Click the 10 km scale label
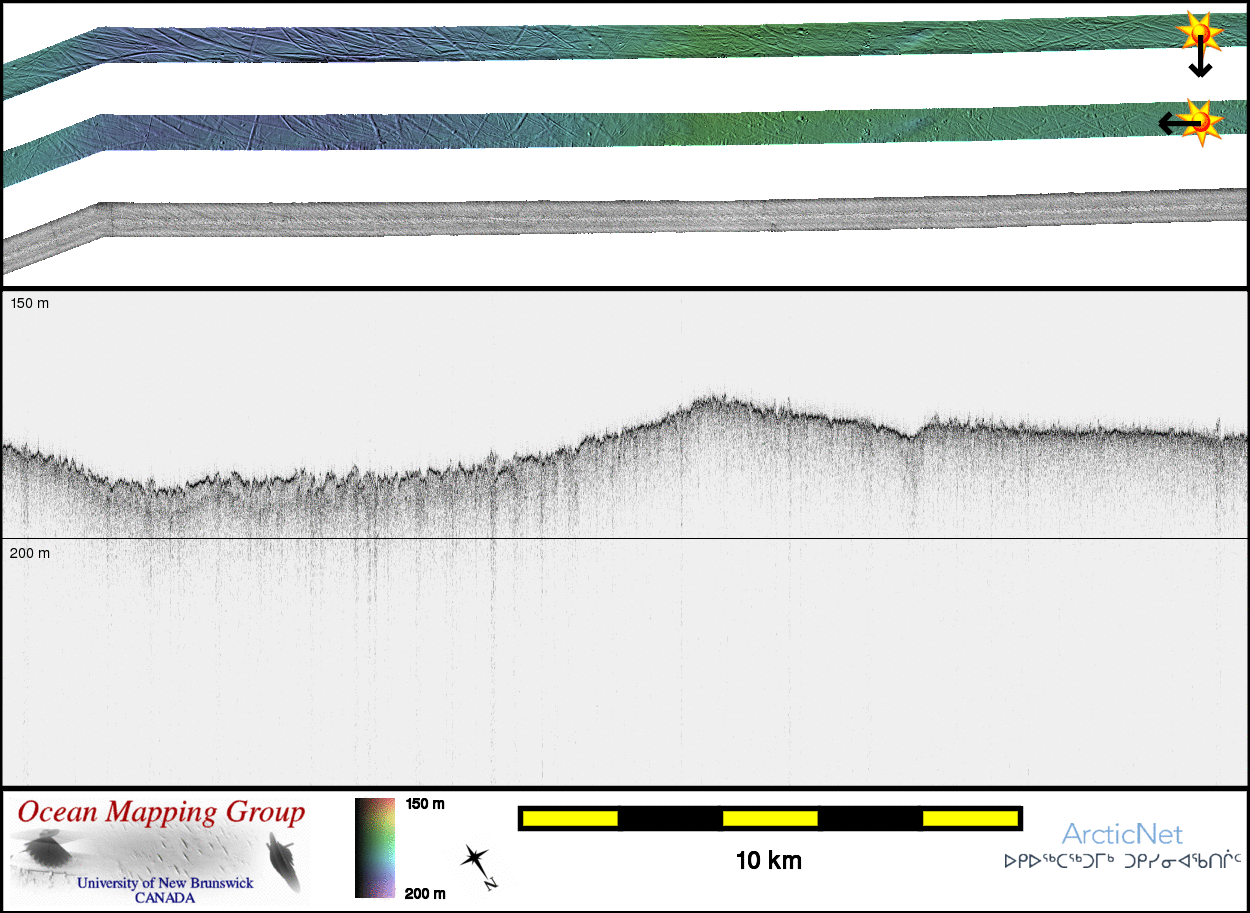Image resolution: width=1250 pixels, height=913 pixels. click(x=768, y=860)
